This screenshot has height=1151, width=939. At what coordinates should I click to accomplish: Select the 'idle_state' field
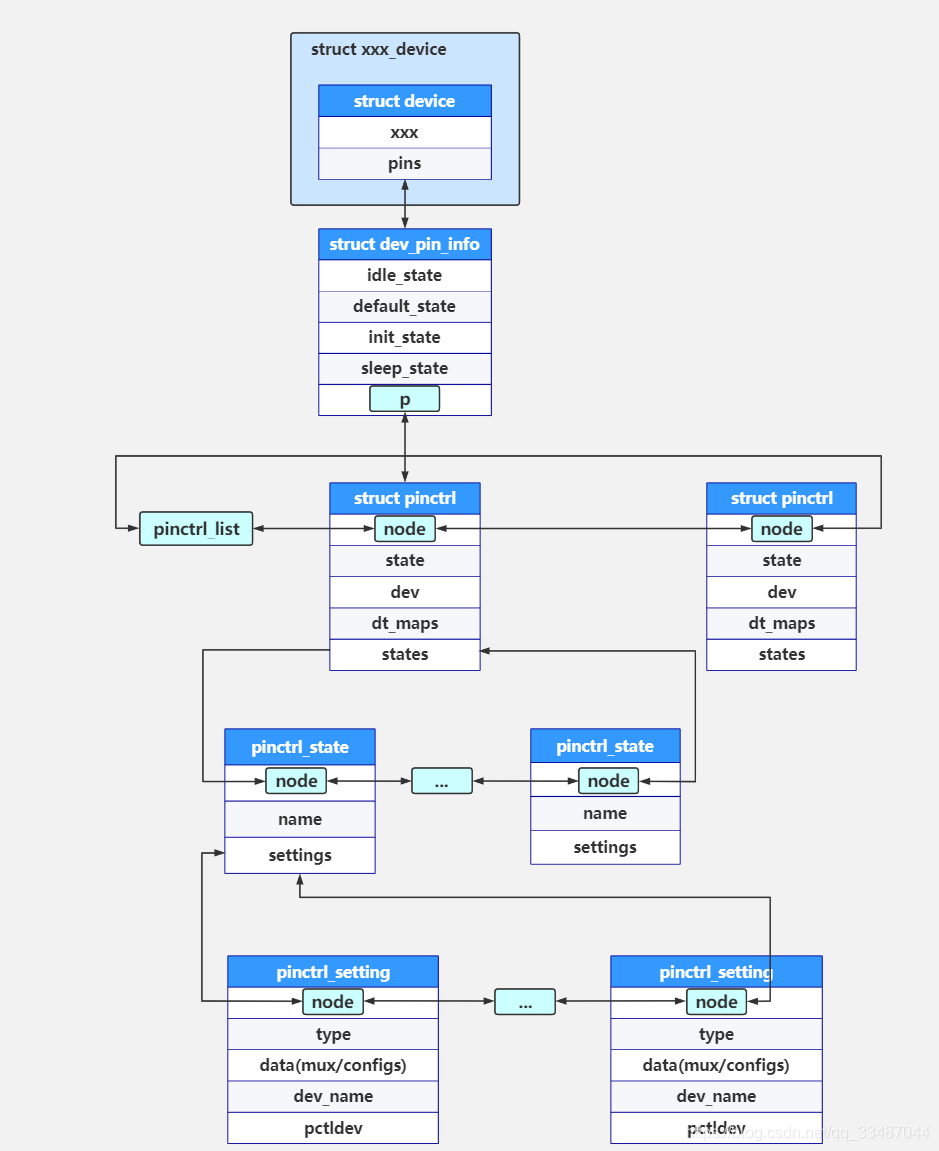(x=405, y=275)
